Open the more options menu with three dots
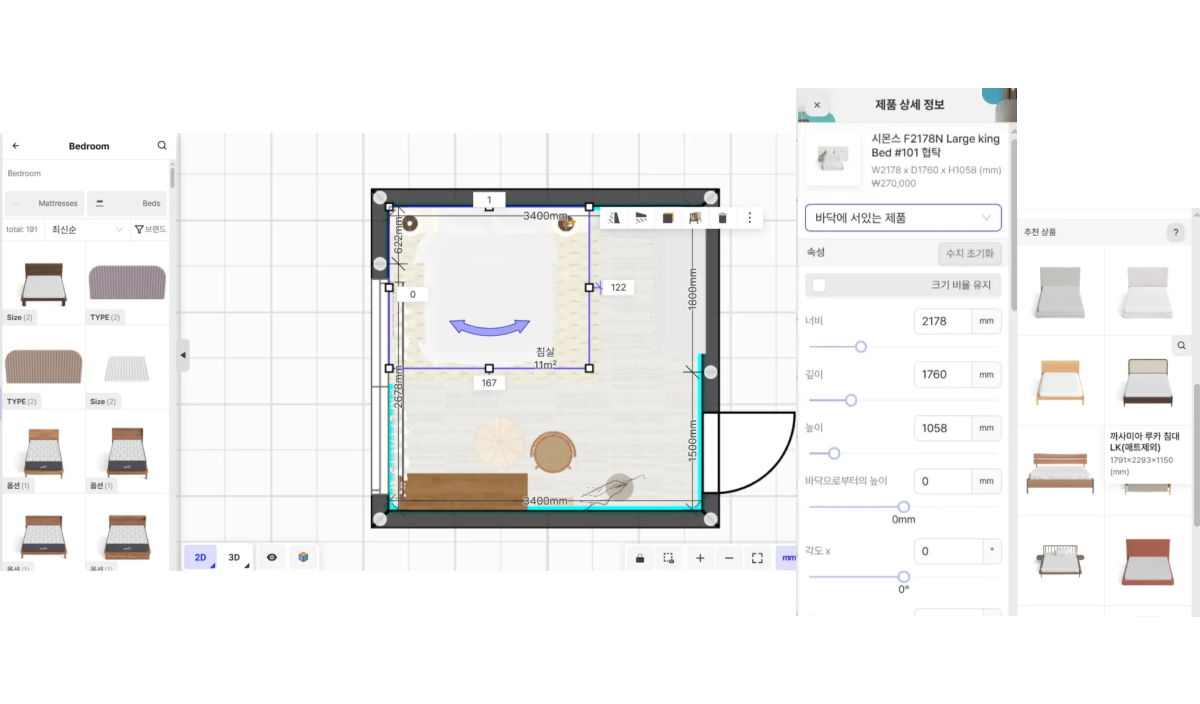The width and height of the screenshot is (1200, 704). 749,217
